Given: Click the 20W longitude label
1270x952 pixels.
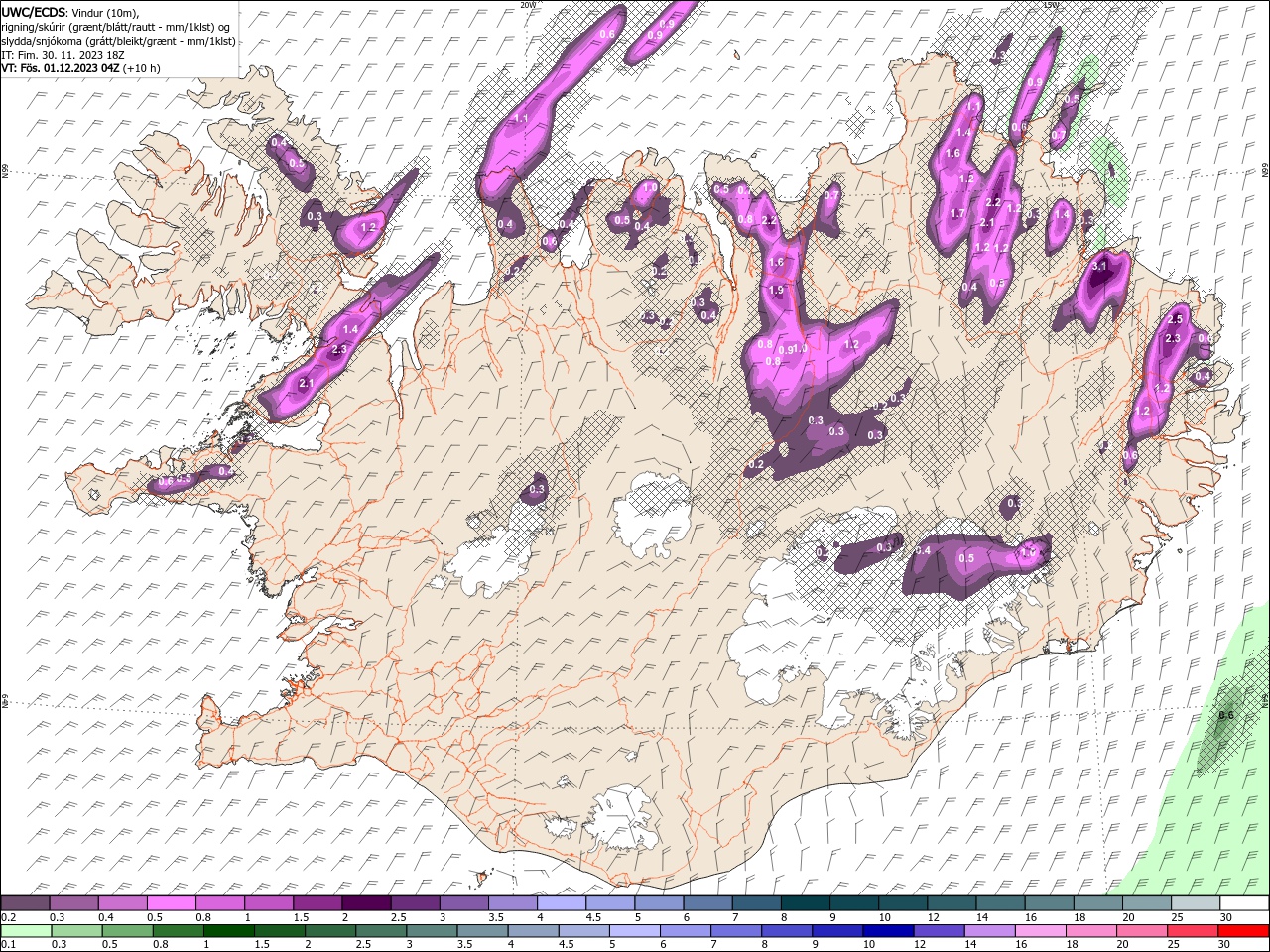Looking at the screenshot, I should 527,5.
